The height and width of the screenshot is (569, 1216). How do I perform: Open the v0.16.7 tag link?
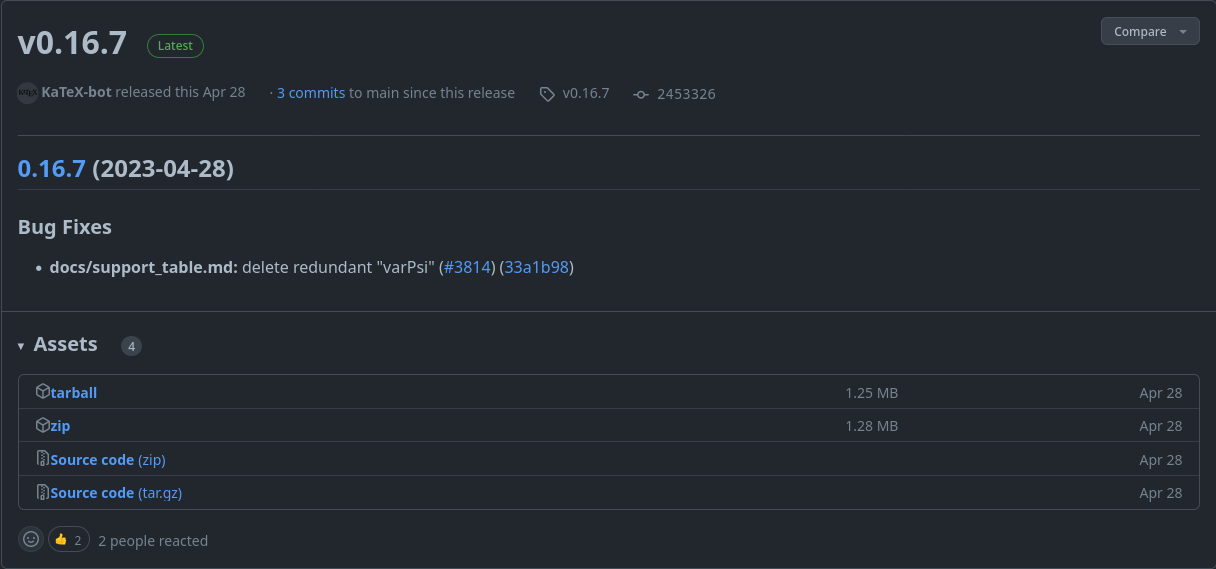[x=586, y=93]
